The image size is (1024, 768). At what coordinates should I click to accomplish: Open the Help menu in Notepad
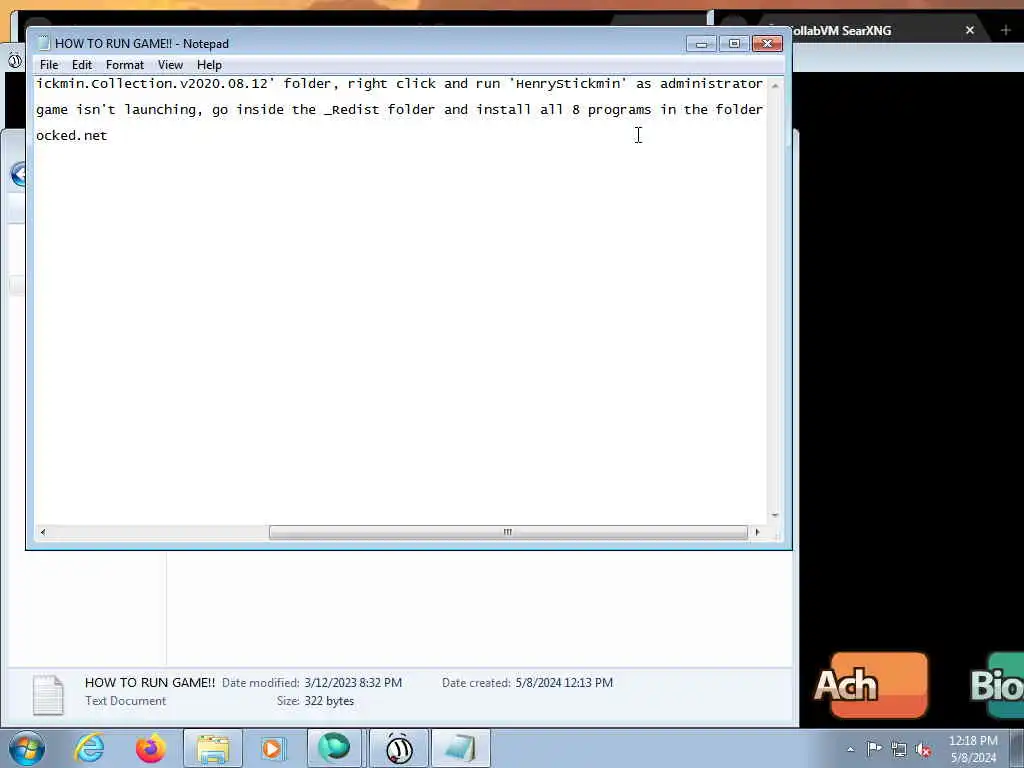209,65
